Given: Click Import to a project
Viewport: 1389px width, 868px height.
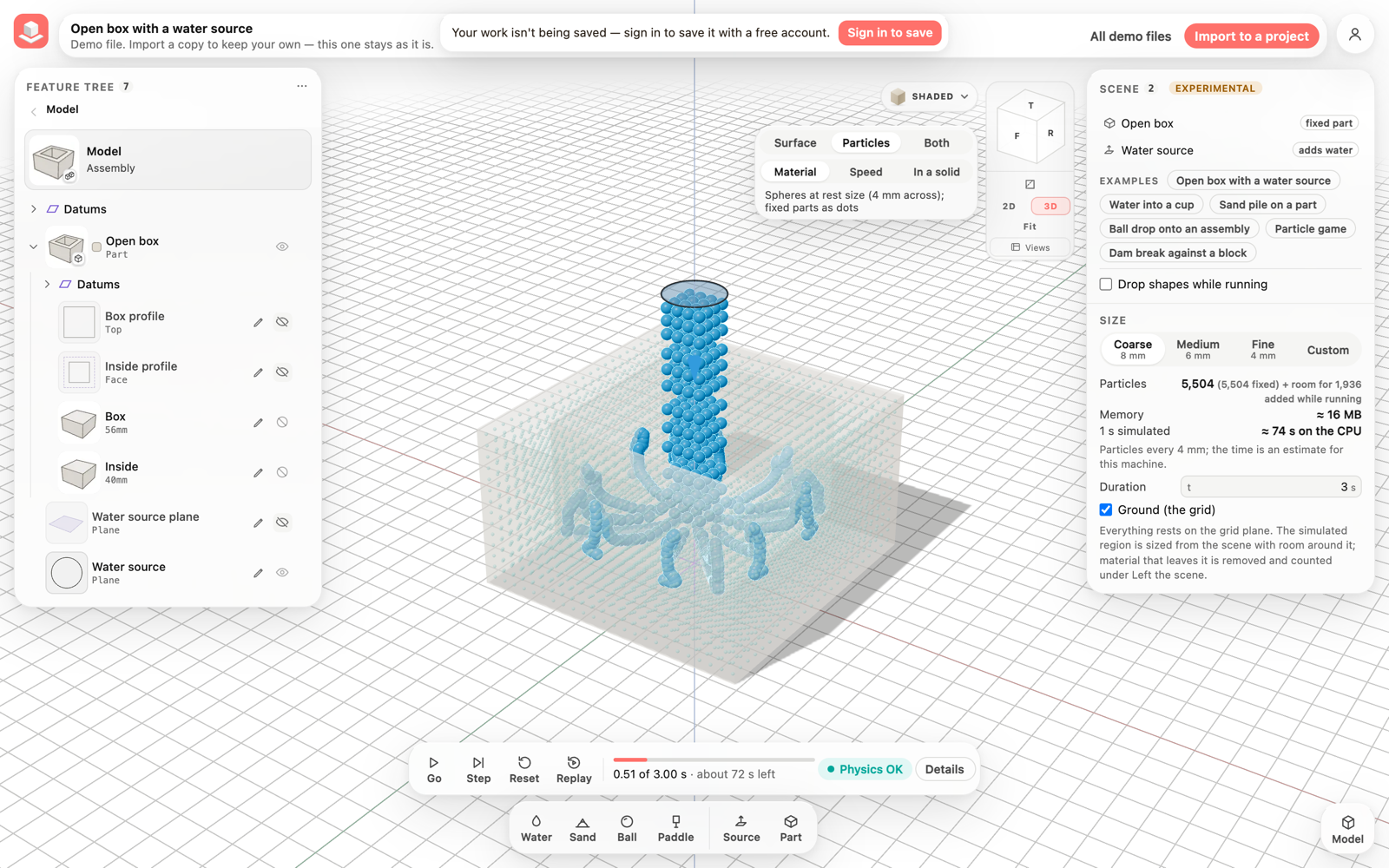Looking at the screenshot, I should 1251,36.
